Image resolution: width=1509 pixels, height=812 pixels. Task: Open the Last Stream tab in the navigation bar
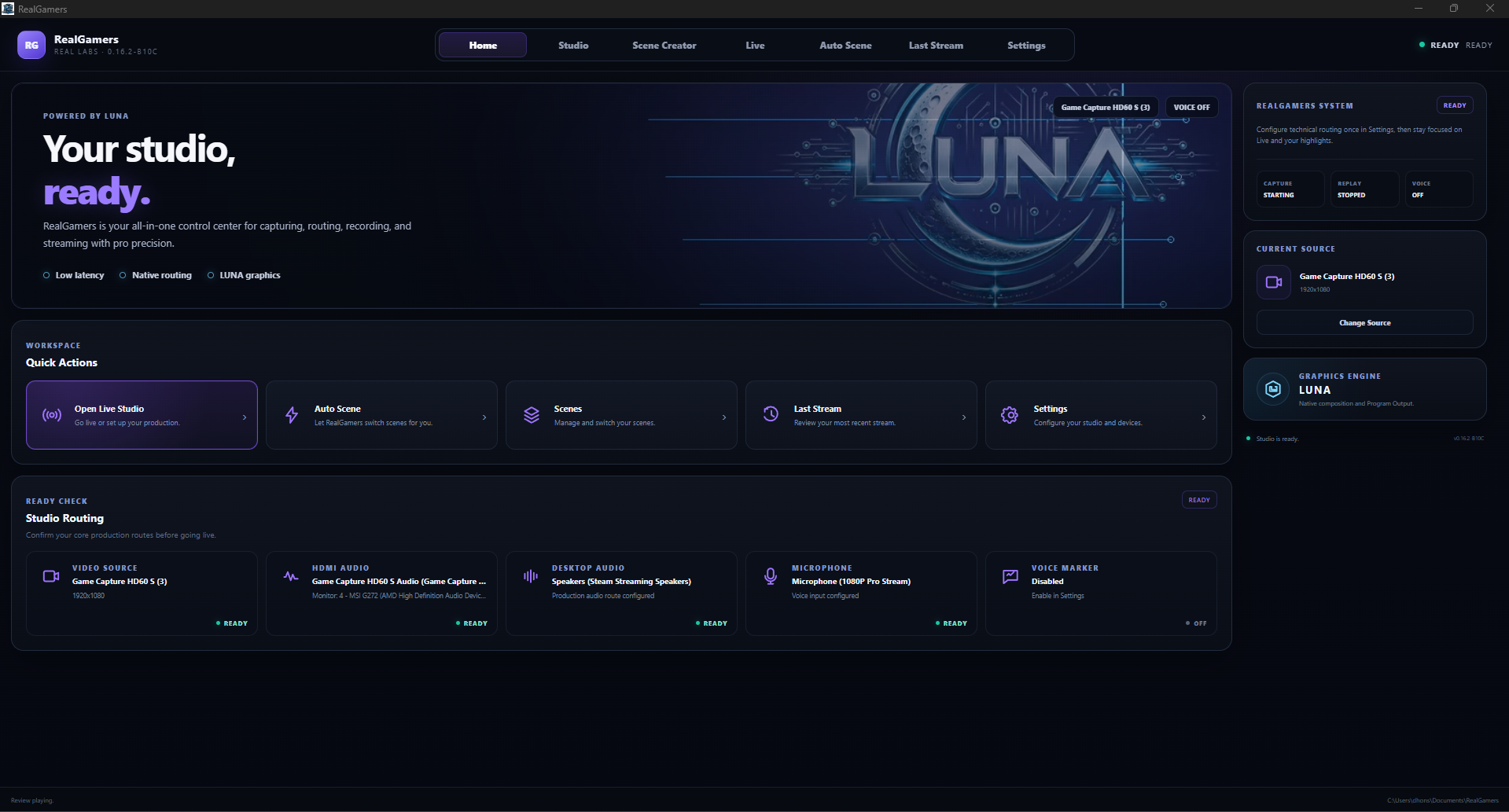936,45
